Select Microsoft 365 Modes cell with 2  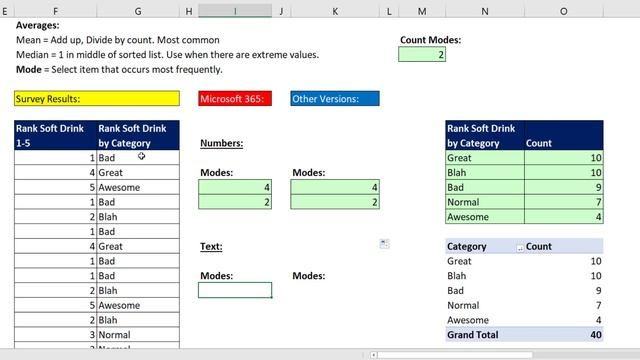(235, 202)
